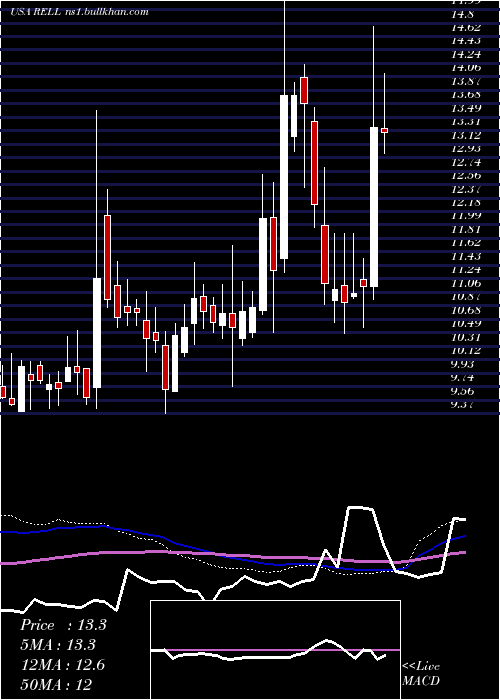
Task: Click the 10.49 price axis label
Action: [x=466, y=324]
